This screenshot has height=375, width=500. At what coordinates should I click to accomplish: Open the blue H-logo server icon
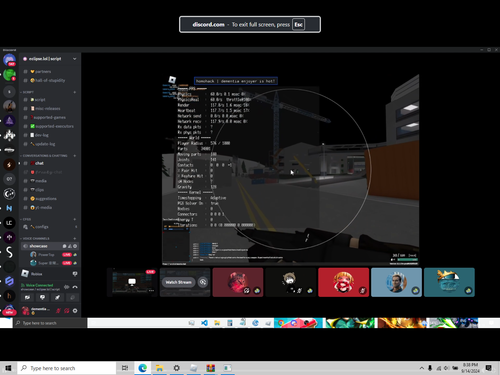point(9,208)
